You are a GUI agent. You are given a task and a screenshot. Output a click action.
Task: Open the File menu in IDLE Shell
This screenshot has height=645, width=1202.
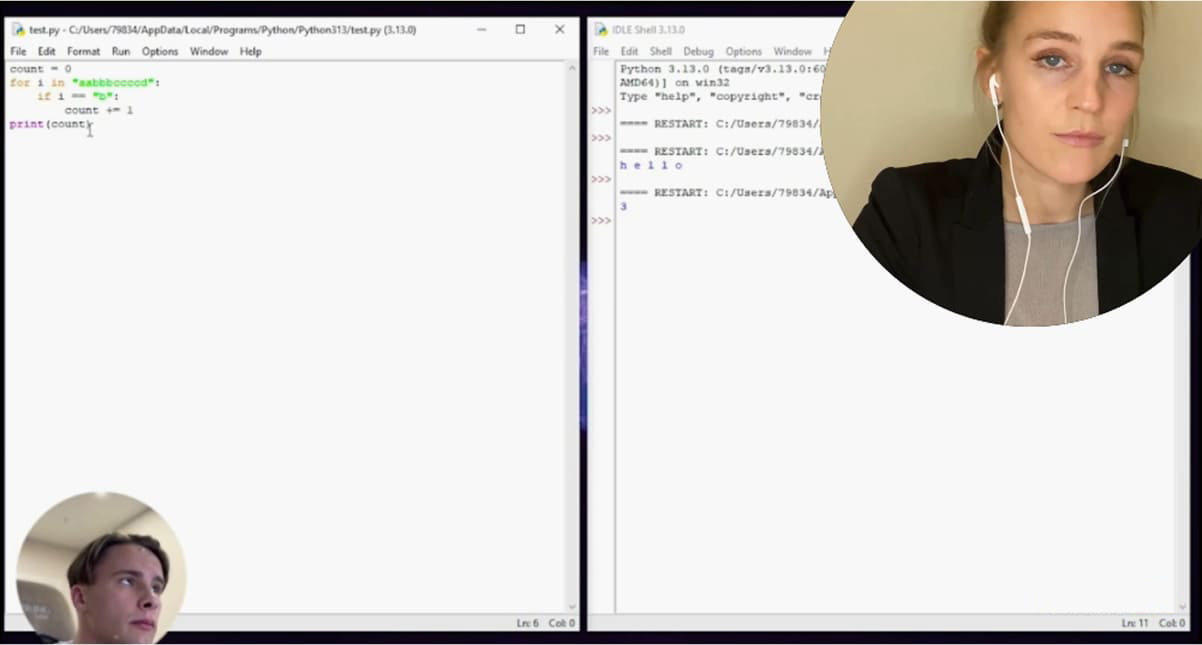pos(601,52)
